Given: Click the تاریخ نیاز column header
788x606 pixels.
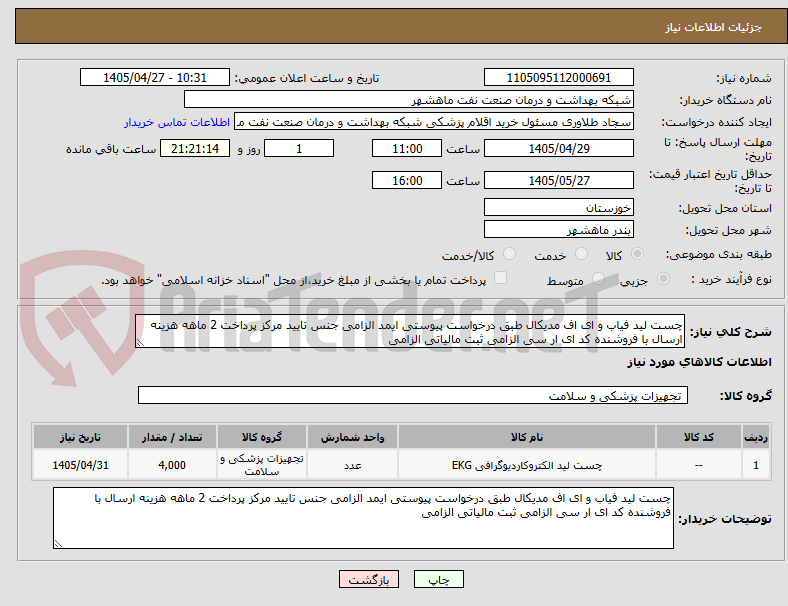Looking at the screenshot, I should click(x=80, y=437).
